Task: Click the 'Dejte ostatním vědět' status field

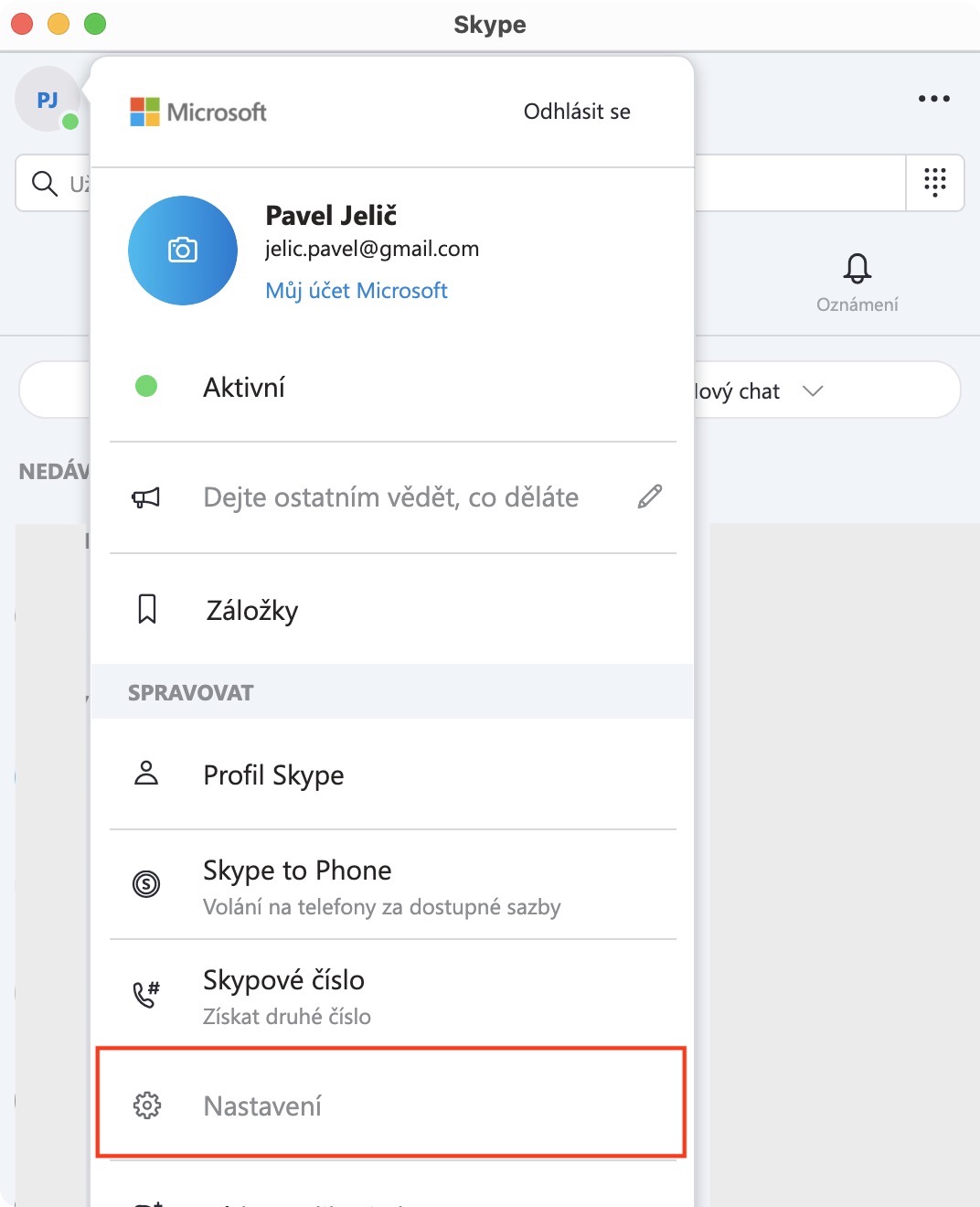Action: (x=390, y=497)
